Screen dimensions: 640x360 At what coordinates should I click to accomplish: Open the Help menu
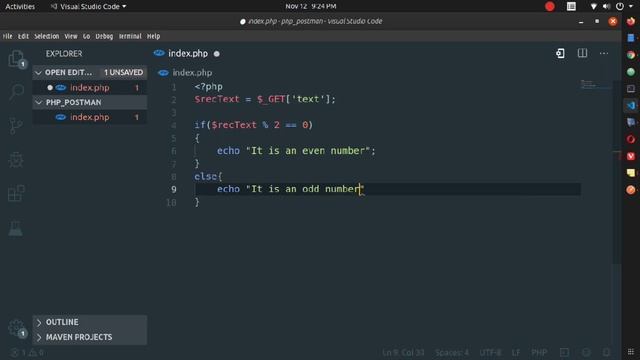coord(153,36)
